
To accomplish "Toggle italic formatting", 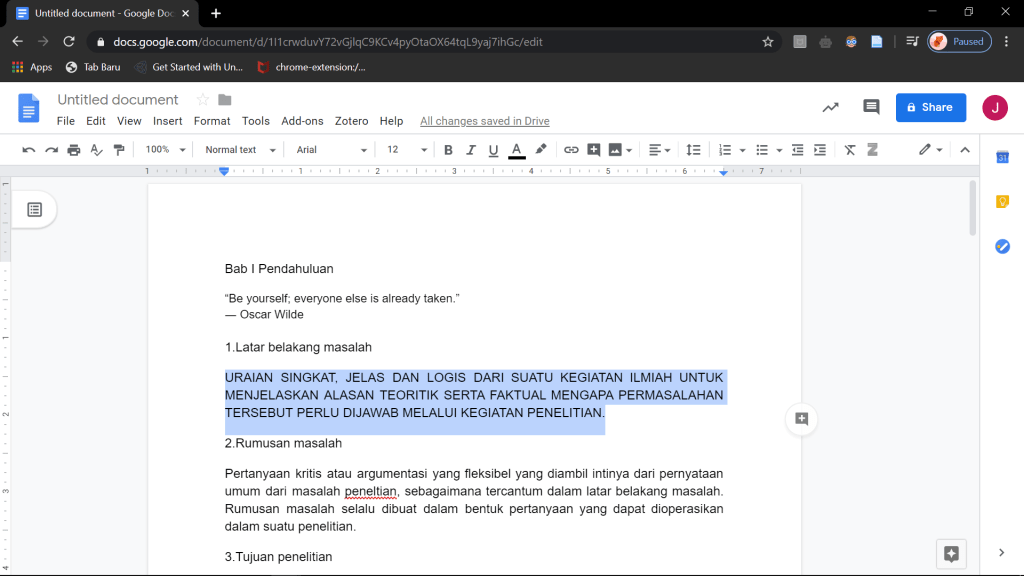I will pyautogui.click(x=471, y=150).
